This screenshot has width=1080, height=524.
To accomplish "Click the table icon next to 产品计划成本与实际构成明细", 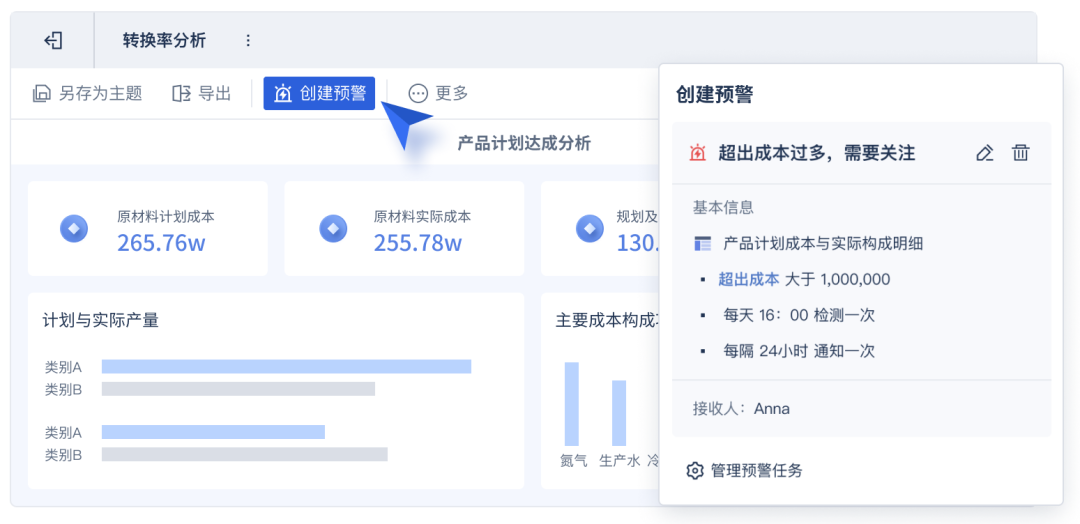I will click(x=703, y=243).
